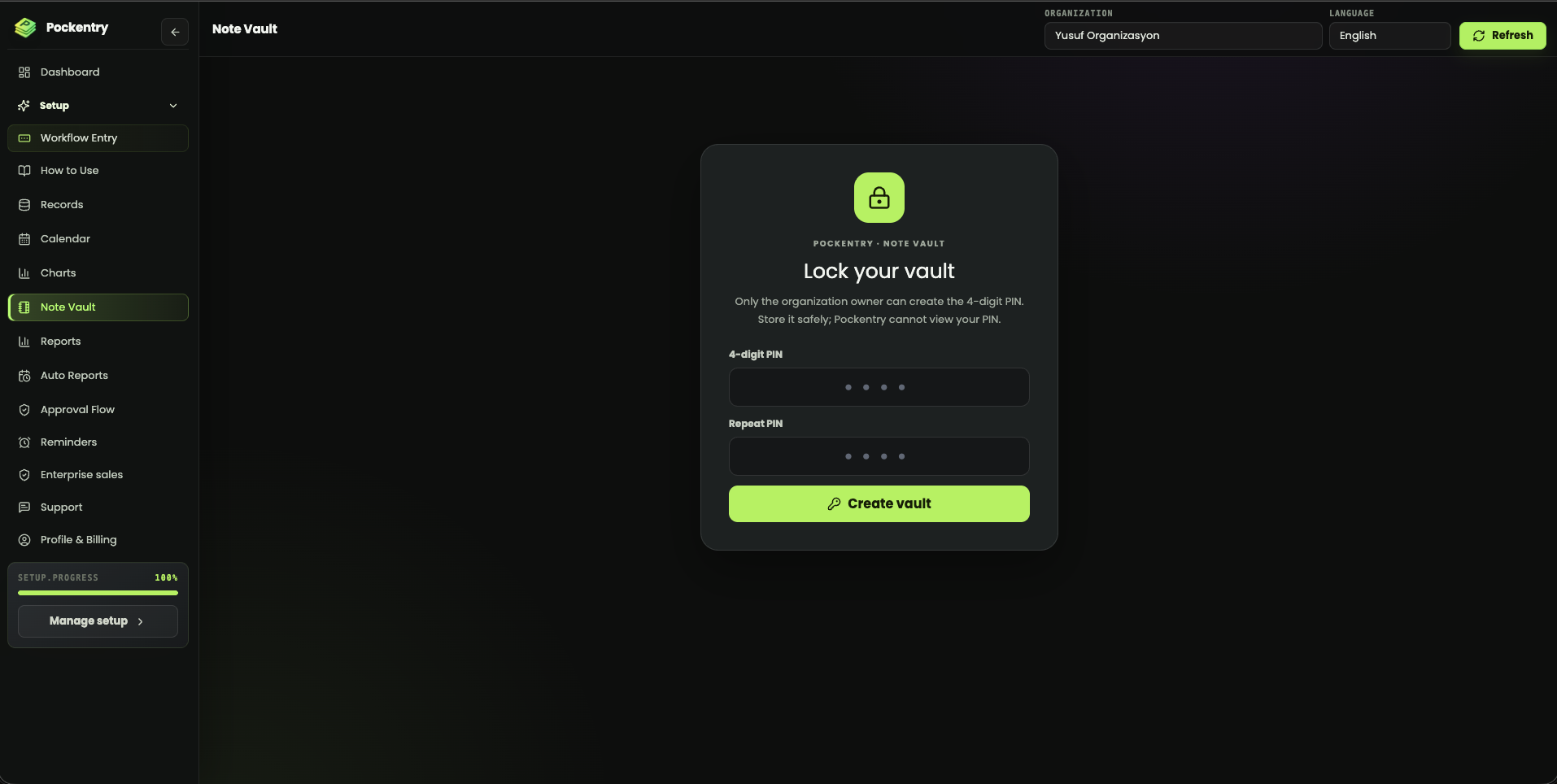Click the "4-digit PIN" field label
The width and height of the screenshot is (1557, 784).
pyautogui.click(x=756, y=355)
